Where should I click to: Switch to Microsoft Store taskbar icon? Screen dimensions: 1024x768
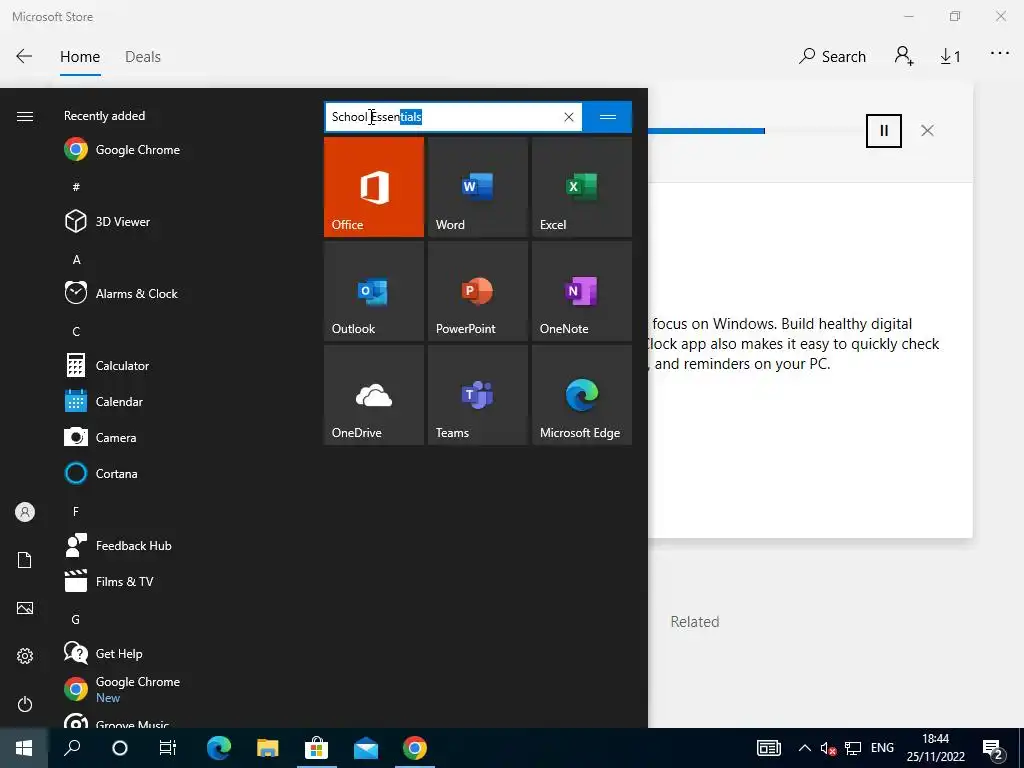tap(316, 748)
